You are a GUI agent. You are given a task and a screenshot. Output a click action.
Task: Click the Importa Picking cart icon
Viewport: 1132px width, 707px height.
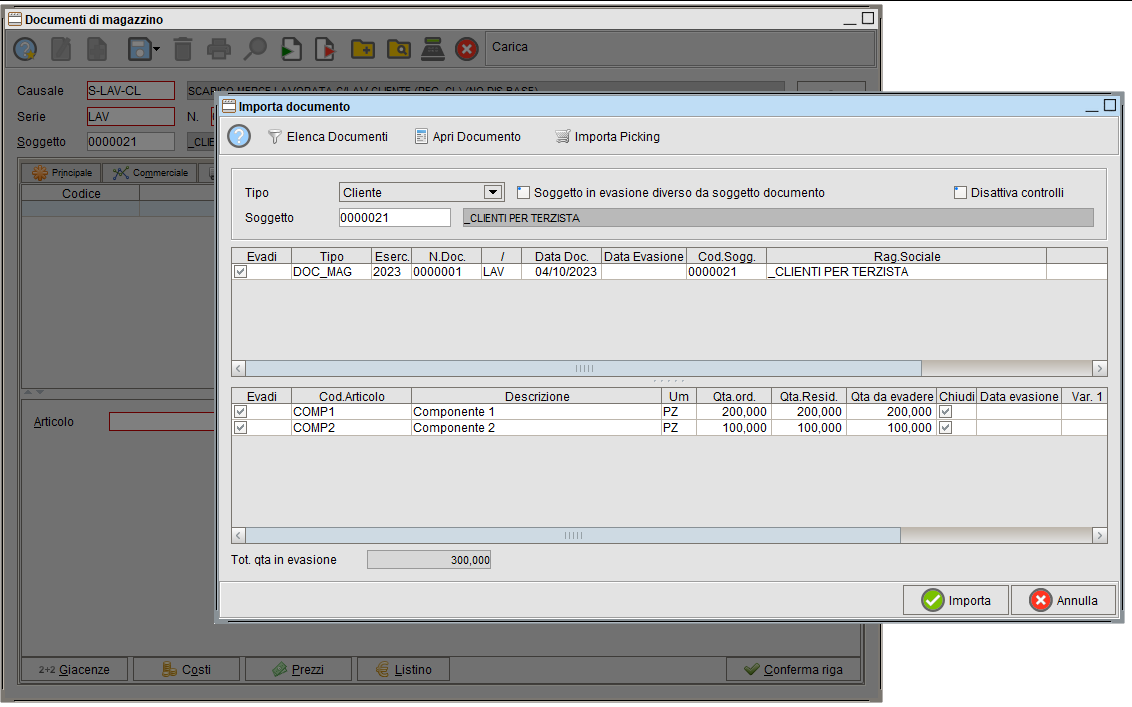(563, 137)
